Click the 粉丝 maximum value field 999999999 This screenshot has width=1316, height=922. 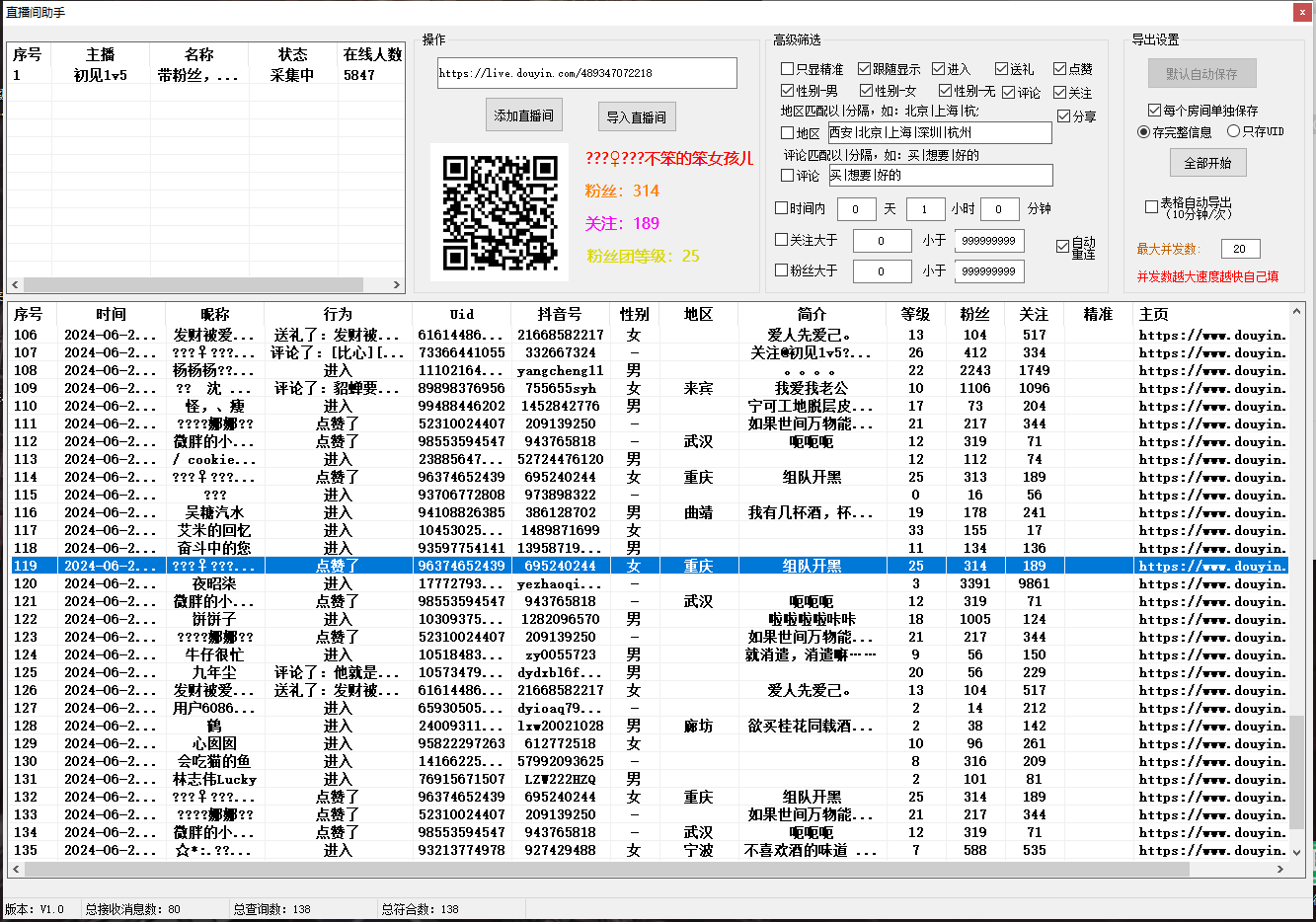point(989,271)
